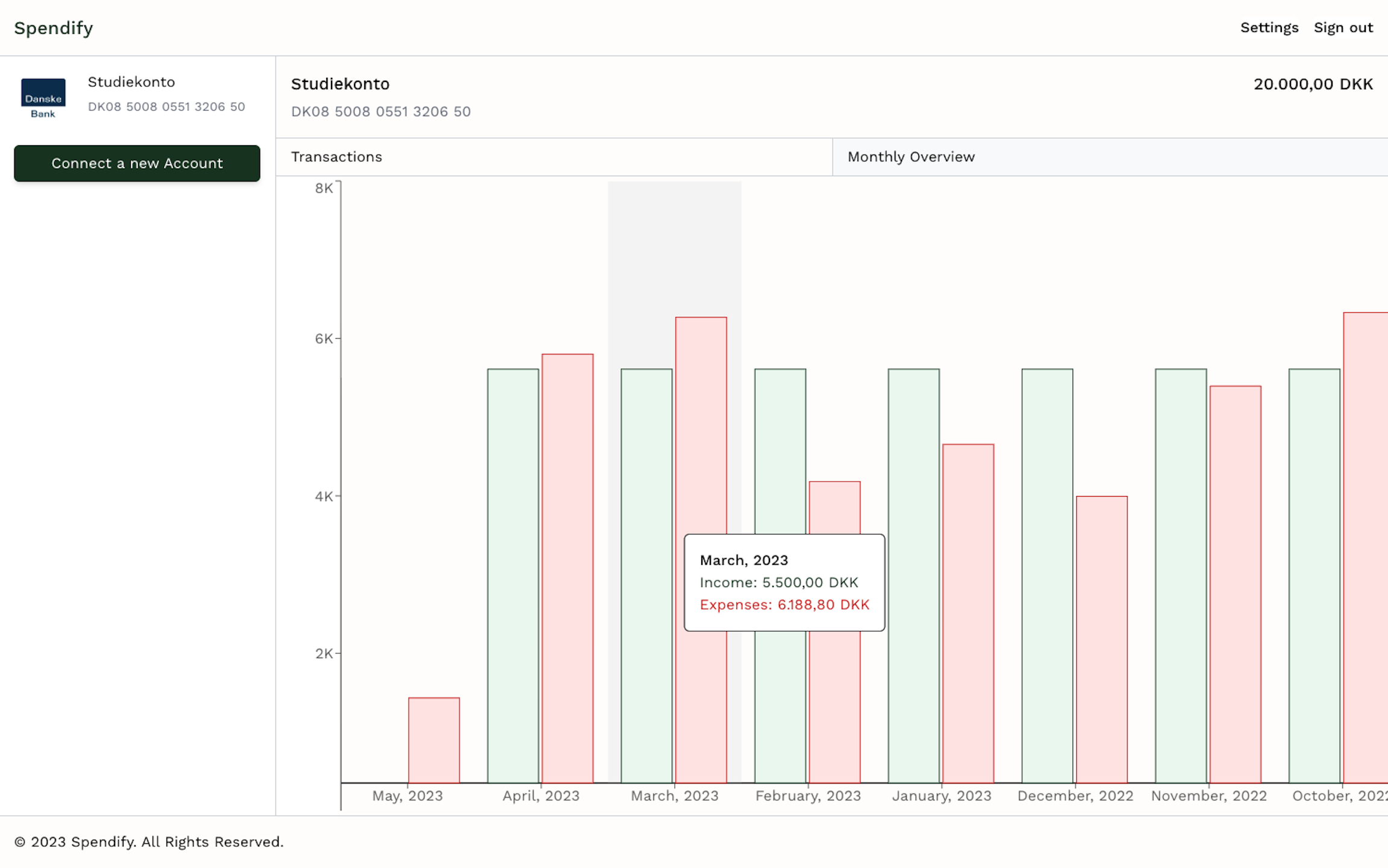Screen dimensions: 1388x868
Task: Open Settings in the header
Action: (x=1269, y=28)
